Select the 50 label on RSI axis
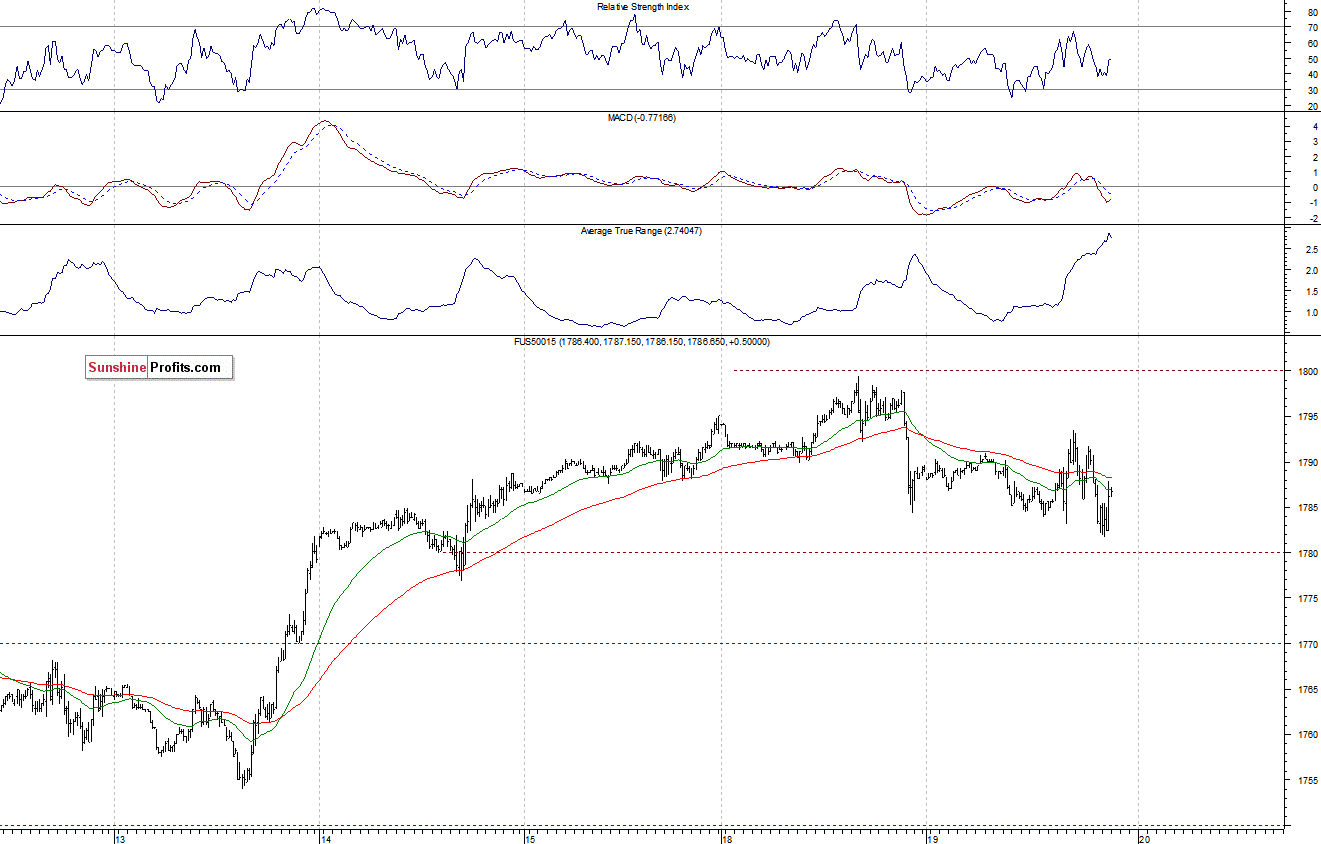Viewport: 1321px width, 844px height. click(1312, 59)
